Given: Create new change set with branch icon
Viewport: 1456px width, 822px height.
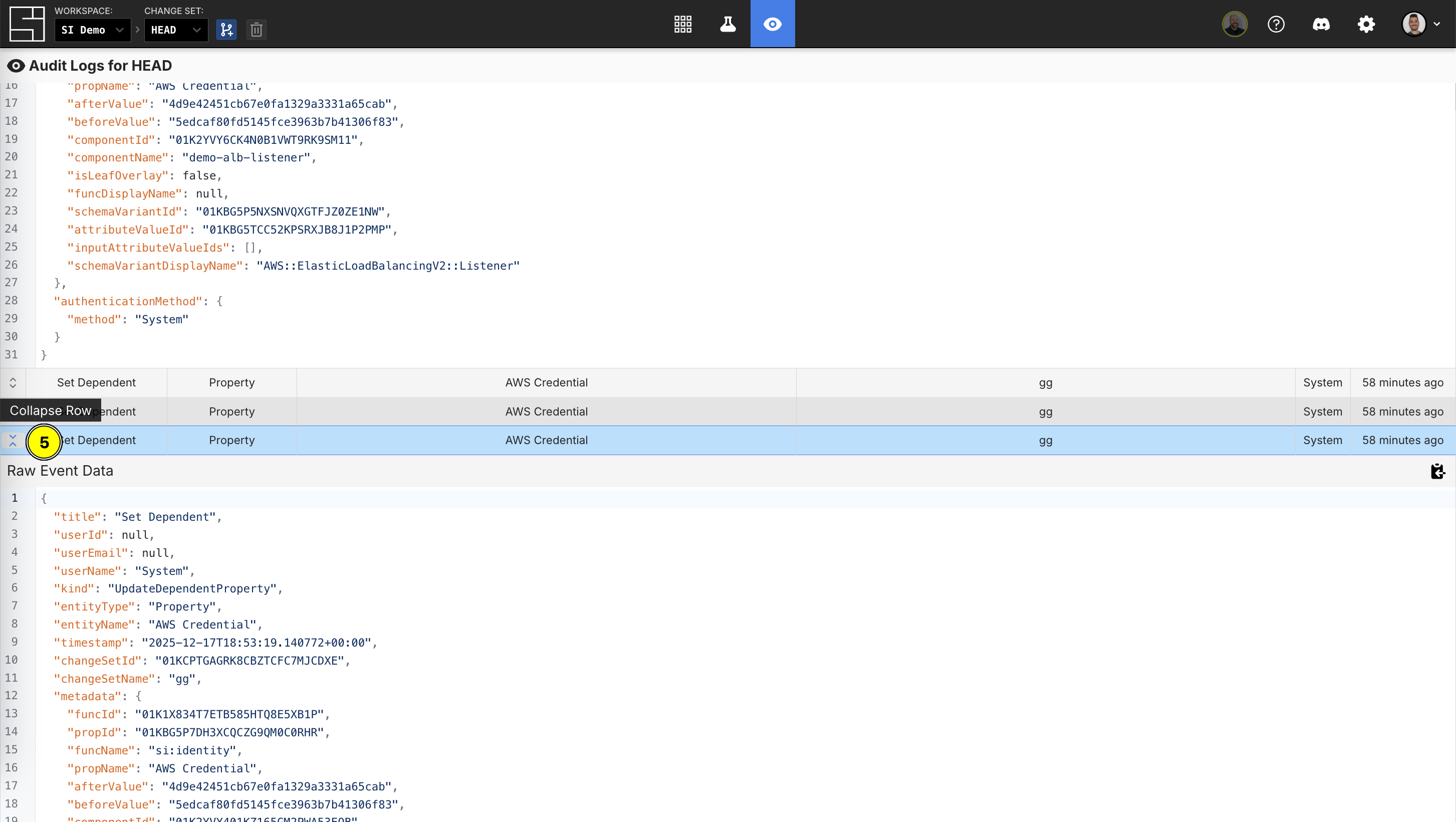Looking at the screenshot, I should [x=226, y=30].
